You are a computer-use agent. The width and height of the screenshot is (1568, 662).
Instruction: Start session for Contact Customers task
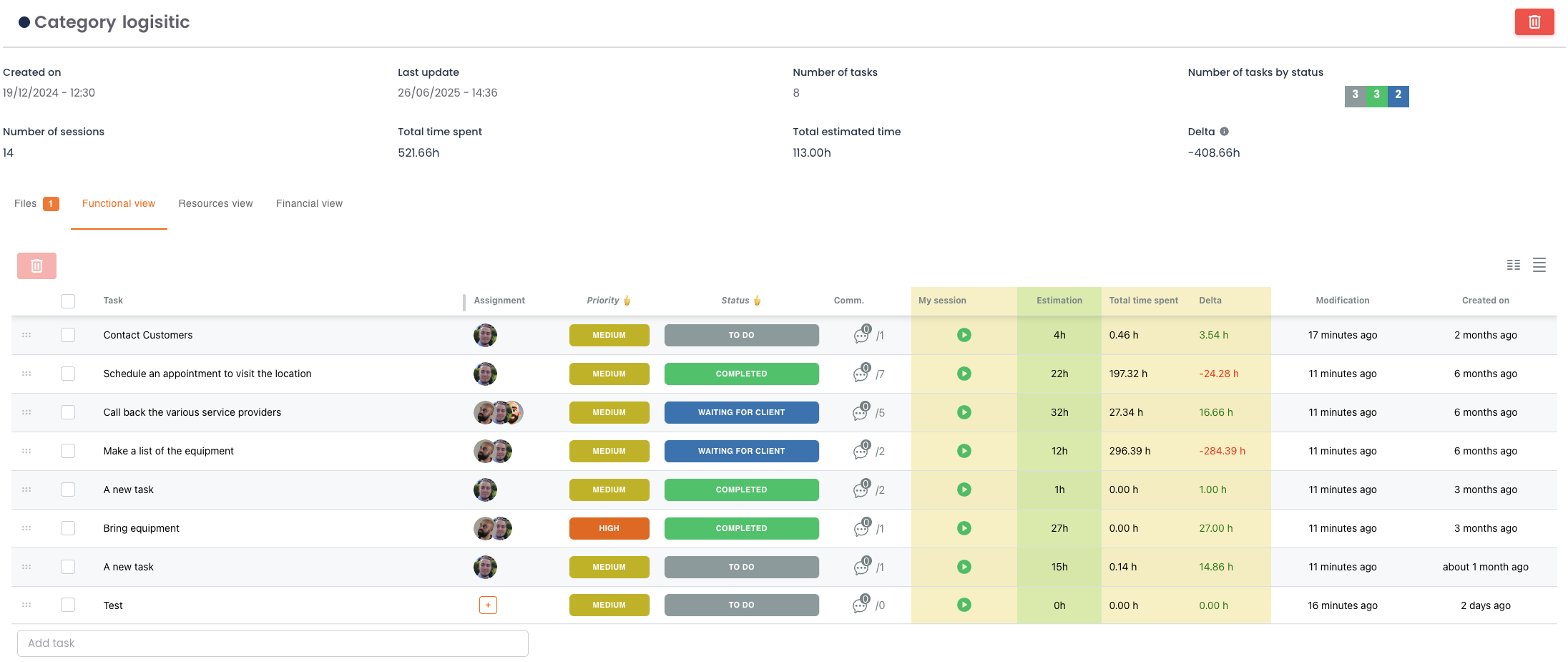tap(964, 335)
